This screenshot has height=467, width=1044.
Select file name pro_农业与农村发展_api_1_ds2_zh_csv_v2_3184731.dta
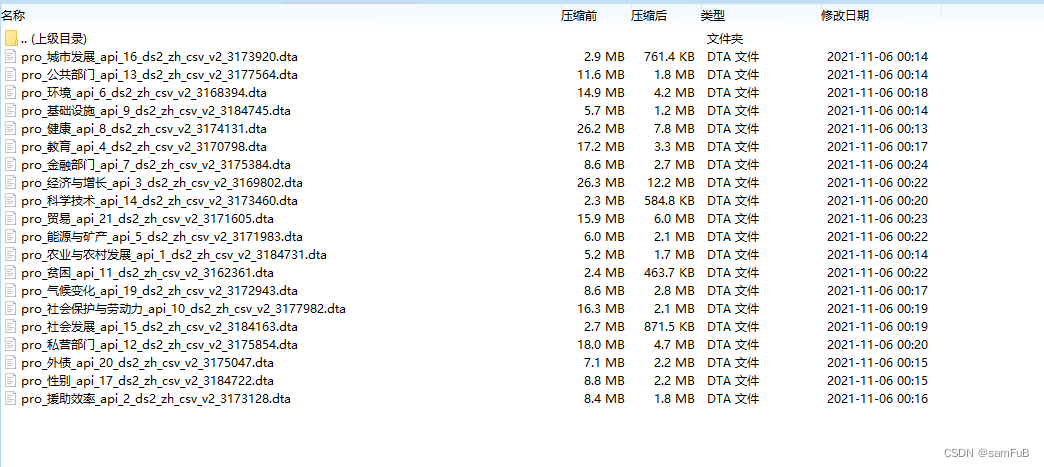click(174, 254)
